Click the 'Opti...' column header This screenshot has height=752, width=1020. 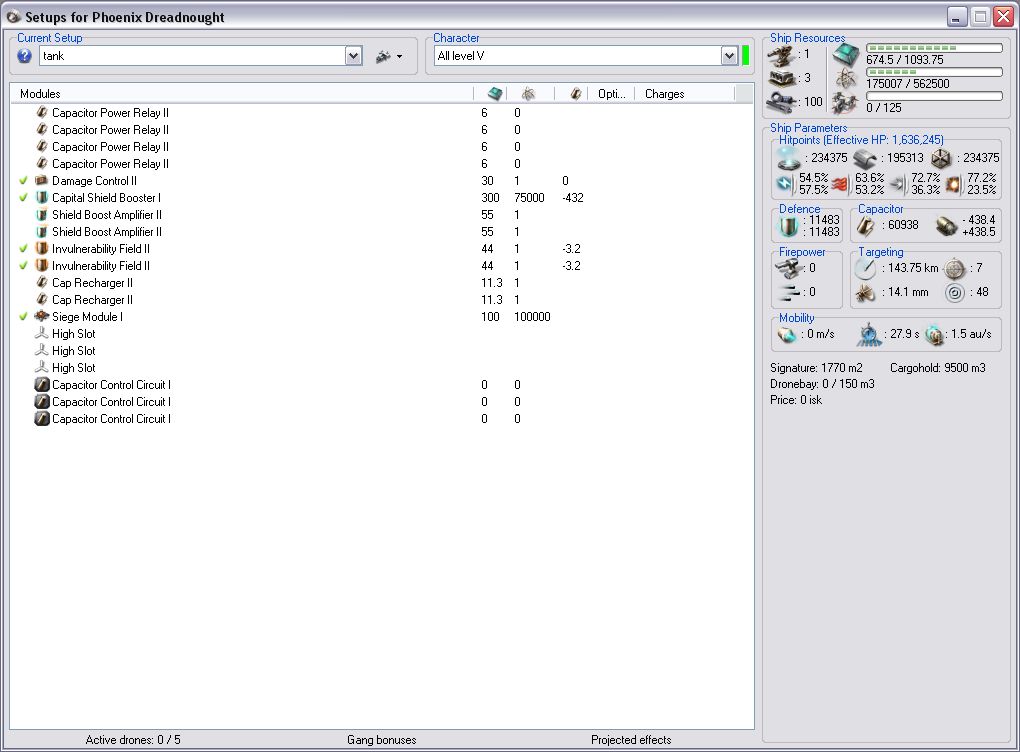pyautogui.click(x=611, y=94)
